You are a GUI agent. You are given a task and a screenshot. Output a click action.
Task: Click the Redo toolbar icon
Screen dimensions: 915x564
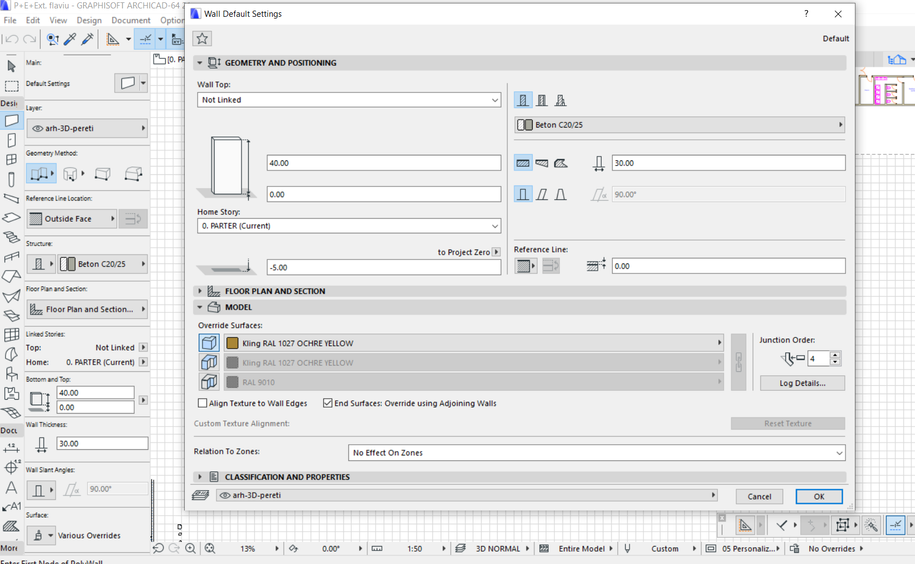(x=29, y=39)
